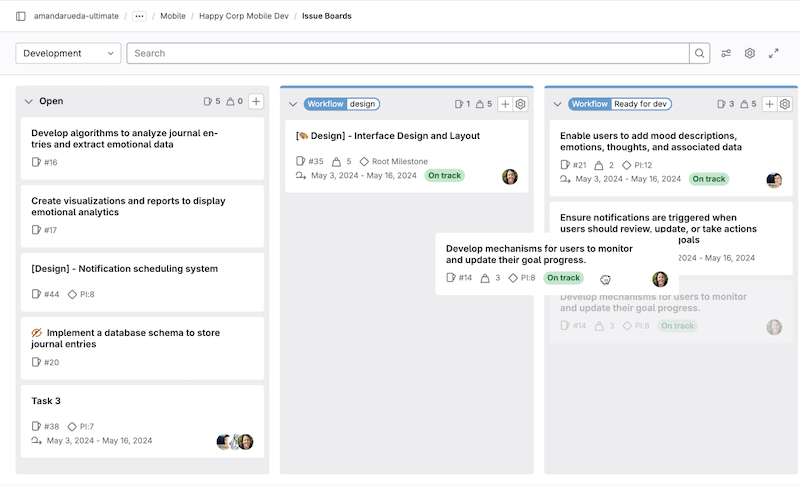The width and height of the screenshot is (800, 486).
Task: Open the board configuration gear icon
Action: pos(749,53)
